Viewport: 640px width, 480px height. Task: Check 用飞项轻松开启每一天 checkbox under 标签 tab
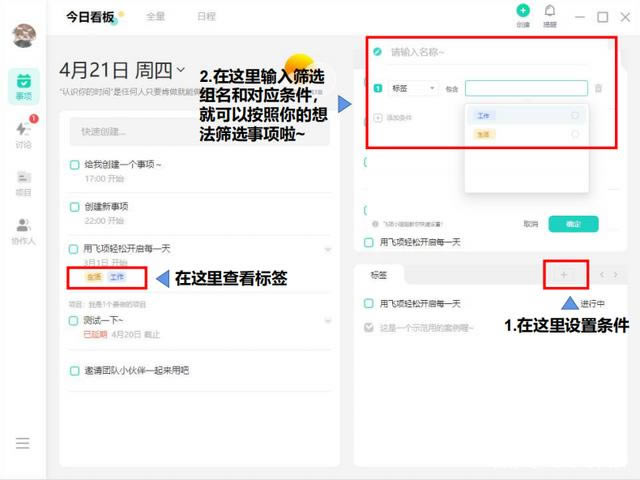pyautogui.click(x=368, y=304)
